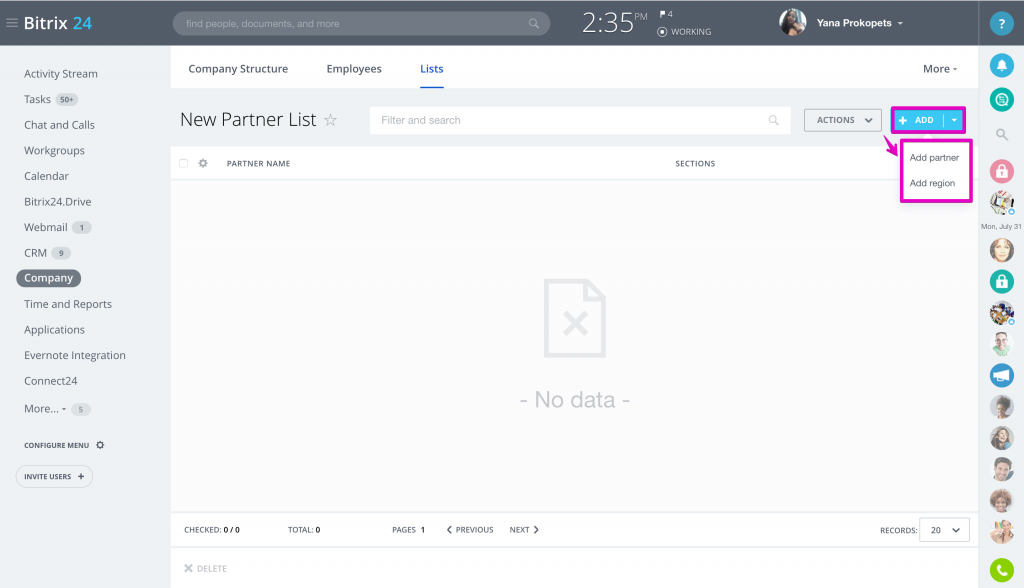This screenshot has height=588, width=1024.
Task: Choose Add partner from dropdown menu
Action: tap(934, 157)
